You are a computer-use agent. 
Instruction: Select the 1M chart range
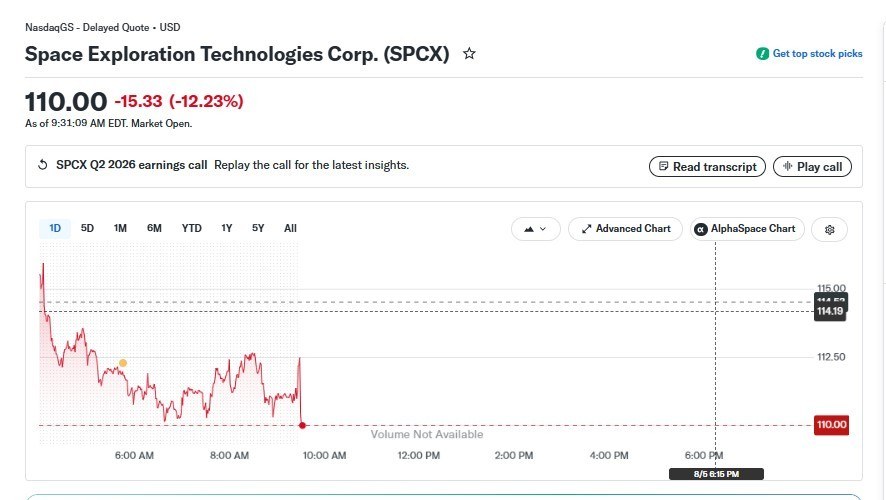click(120, 228)
